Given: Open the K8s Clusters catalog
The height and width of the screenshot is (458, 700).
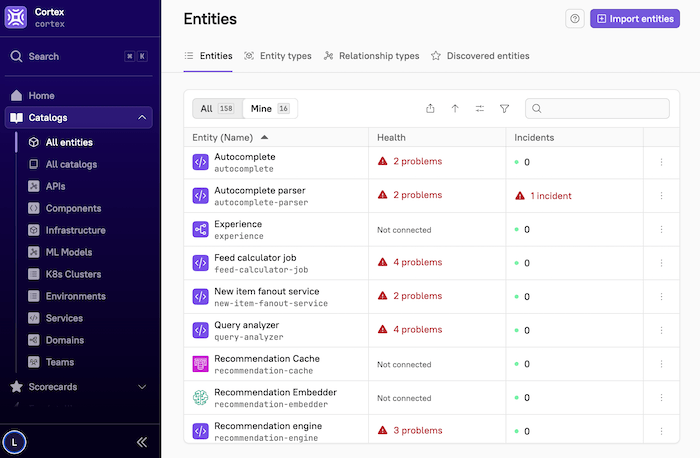Looking at the screenshot, I should click(73, 274).
